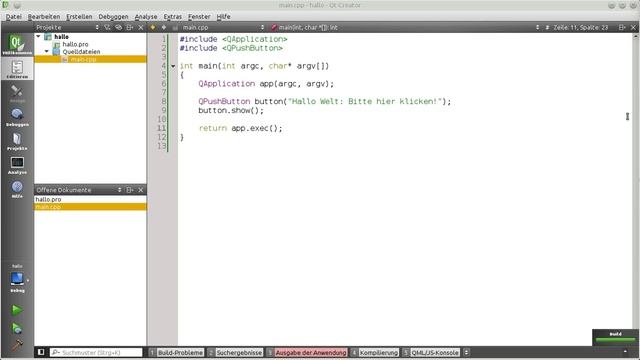This screenshot has height=360, width=640.
Task: Switch to the Editieren mode
Action: (x=17, y=69)
